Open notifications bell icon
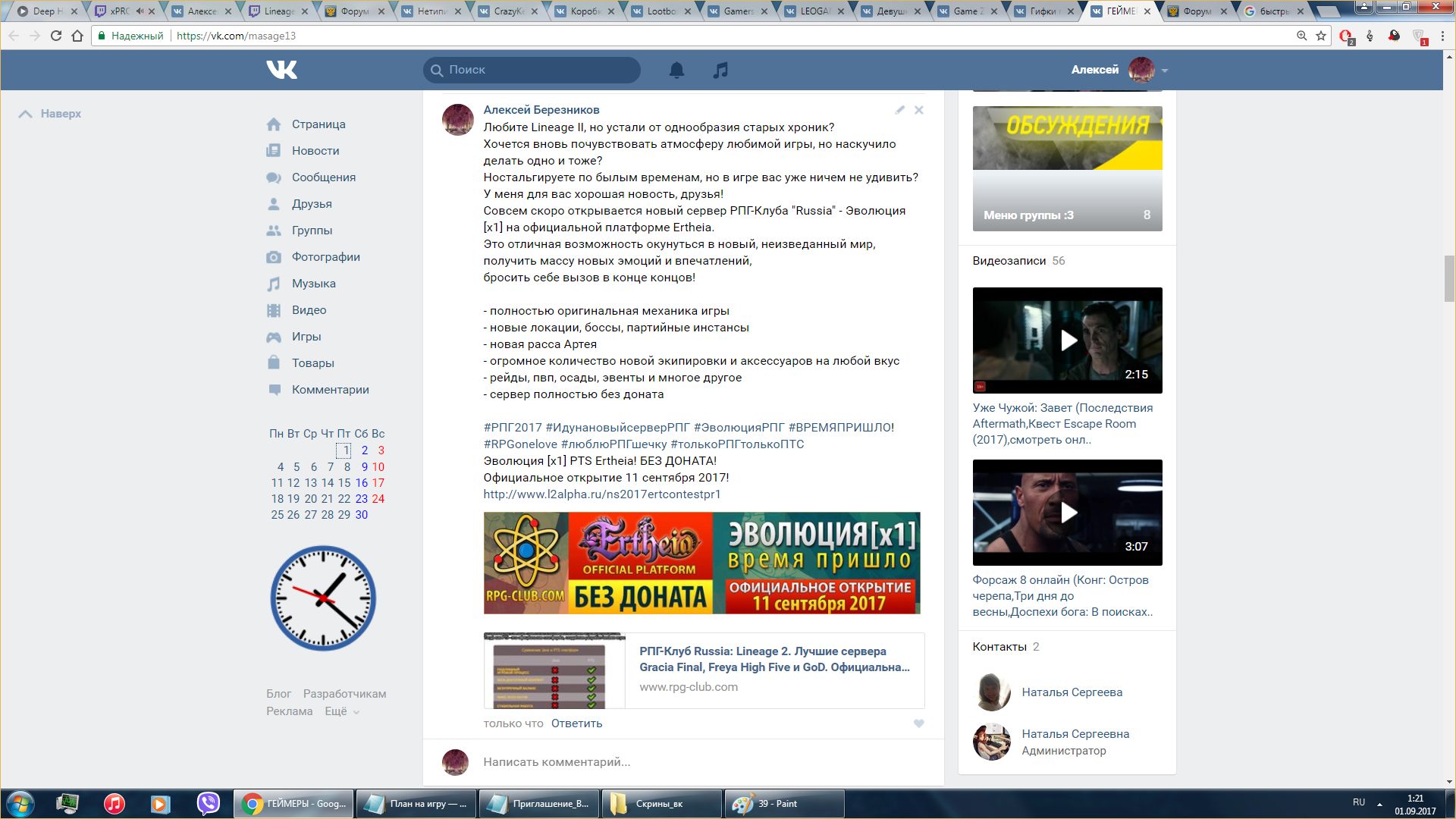Screen dimensions: 1456x819 coord(676,70)
